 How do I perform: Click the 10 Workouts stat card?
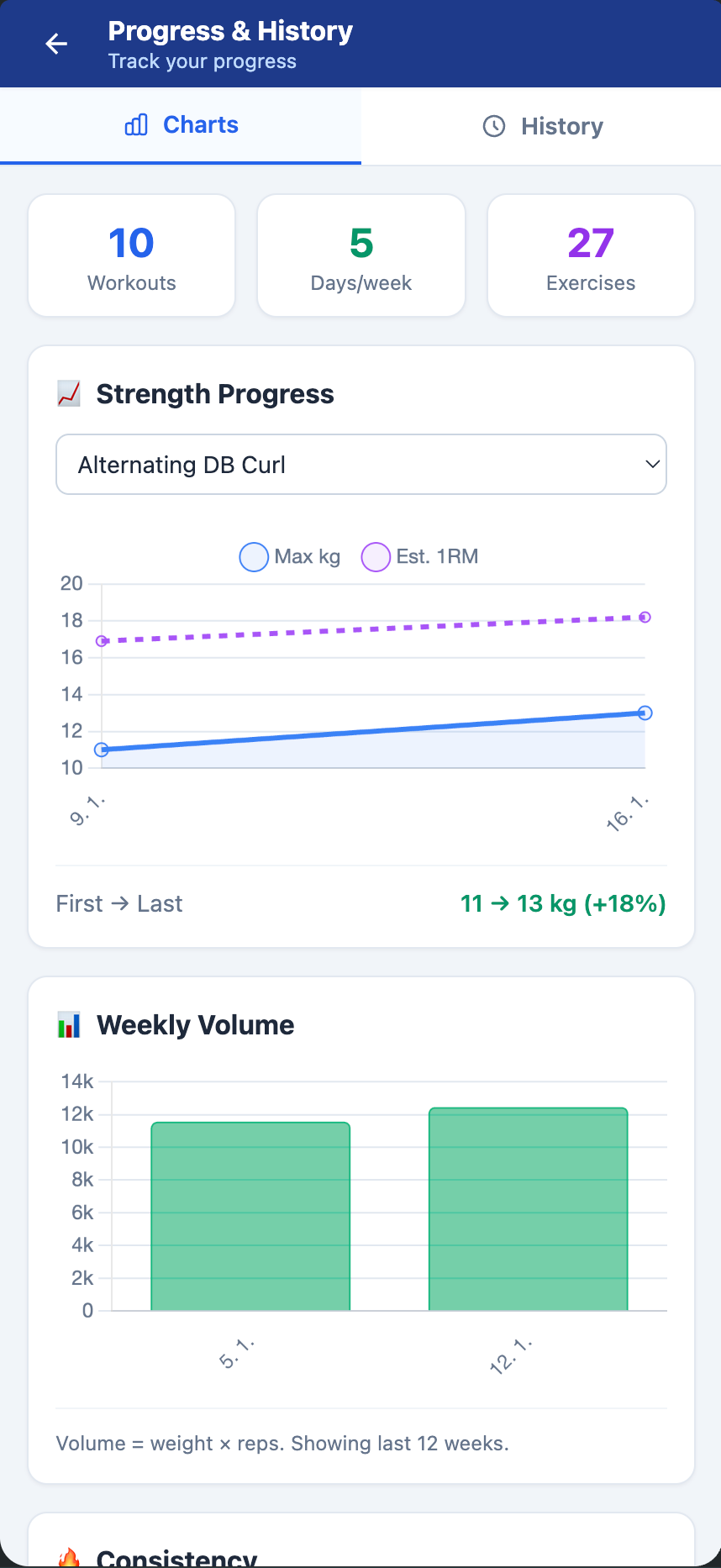pyautogui.click(x=131, y=255)
